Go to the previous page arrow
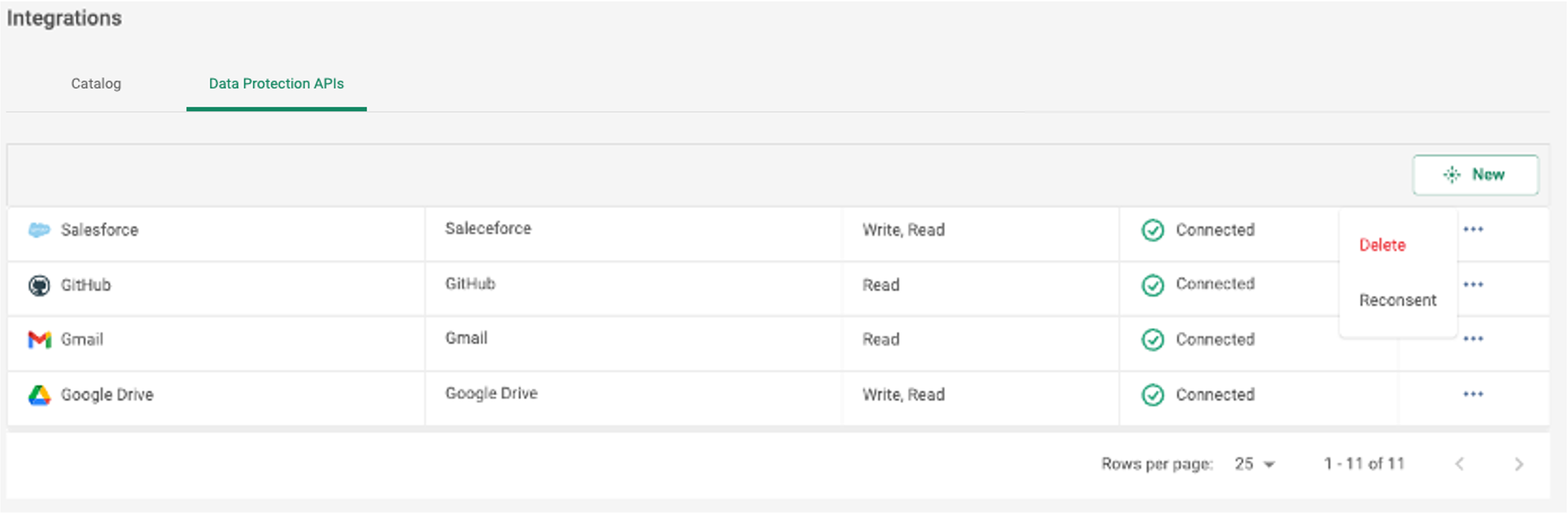The width and height of the screenshot is (1568, 513). pos(1459,464)
